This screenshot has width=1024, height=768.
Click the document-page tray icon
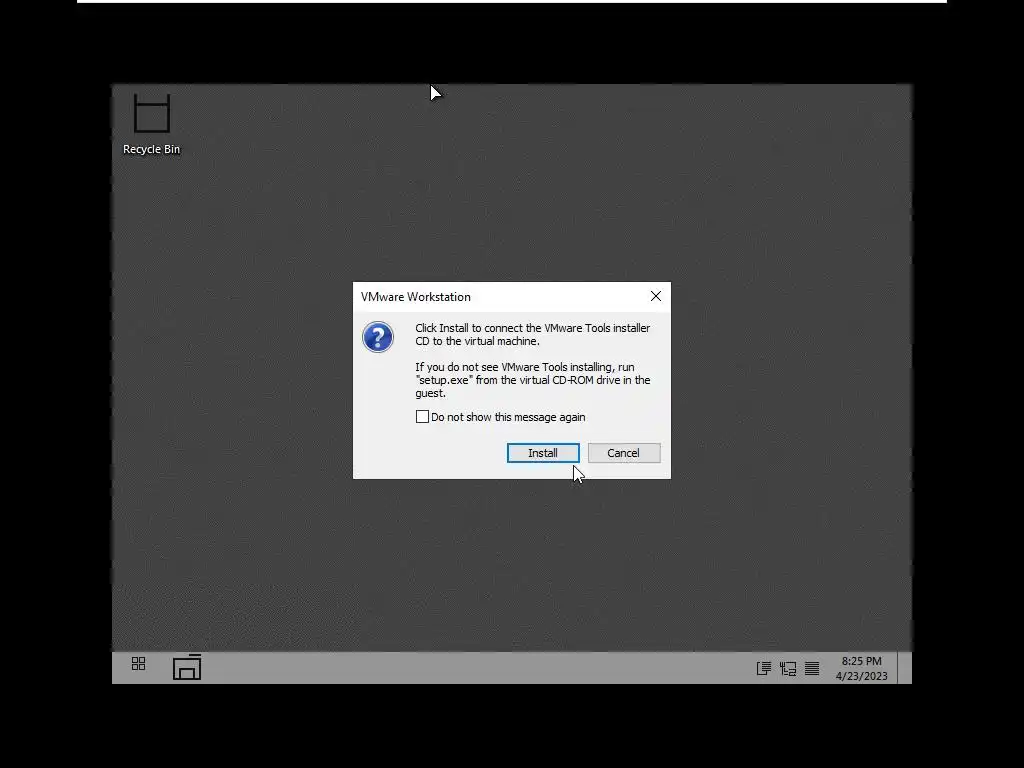point(763,668)
